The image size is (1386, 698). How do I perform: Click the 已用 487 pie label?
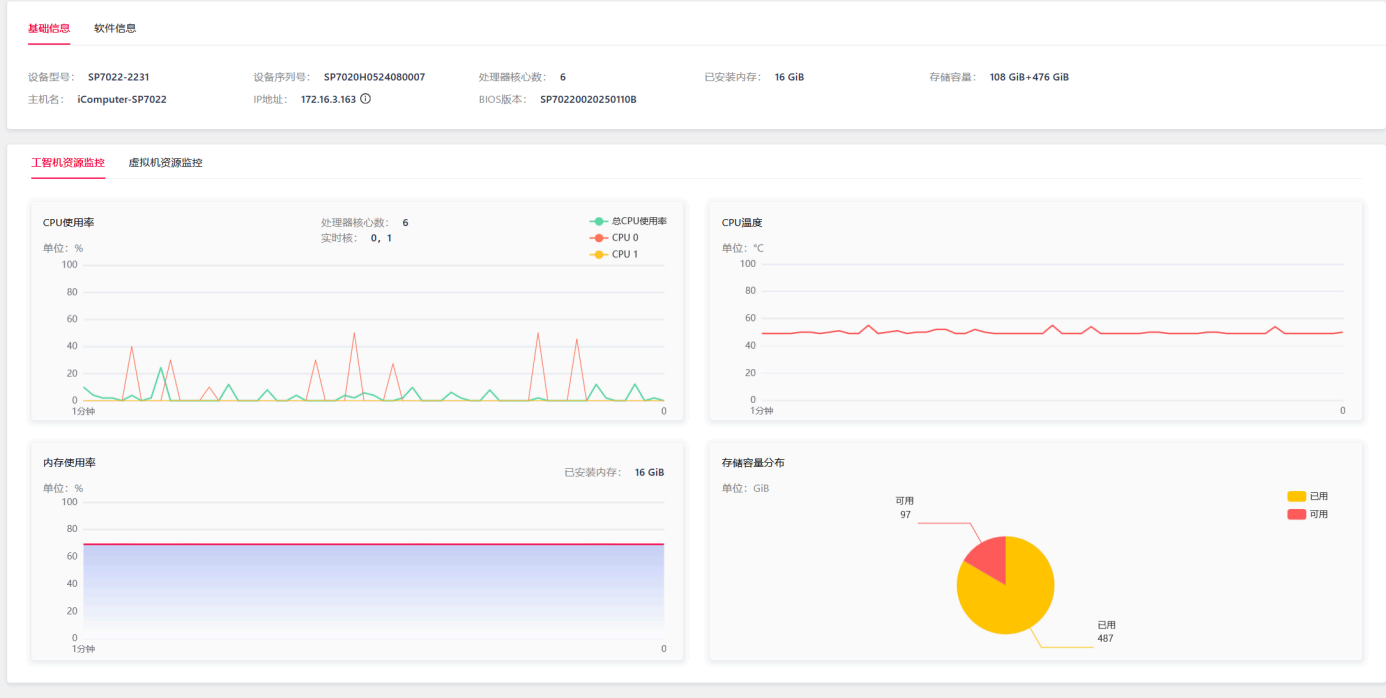[1105, 631]
